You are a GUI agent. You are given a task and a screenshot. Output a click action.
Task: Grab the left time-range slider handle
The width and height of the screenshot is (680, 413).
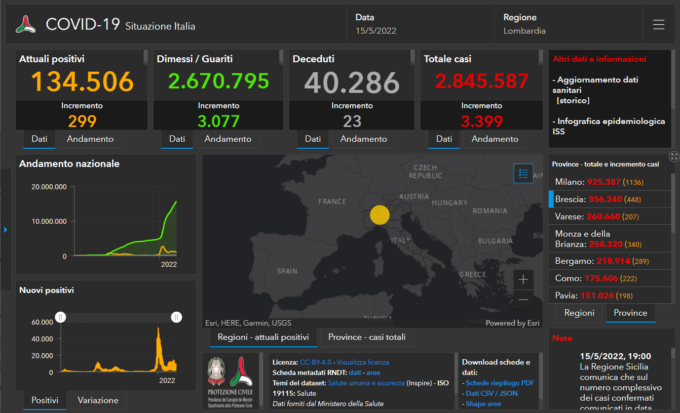coord(60,317)
